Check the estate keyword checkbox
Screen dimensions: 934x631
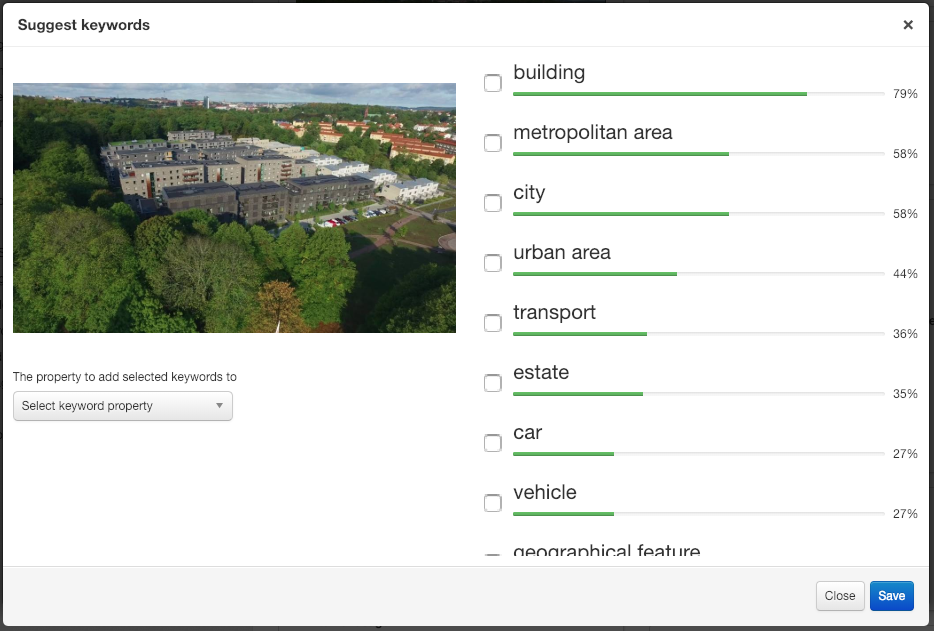pos(493,383)
